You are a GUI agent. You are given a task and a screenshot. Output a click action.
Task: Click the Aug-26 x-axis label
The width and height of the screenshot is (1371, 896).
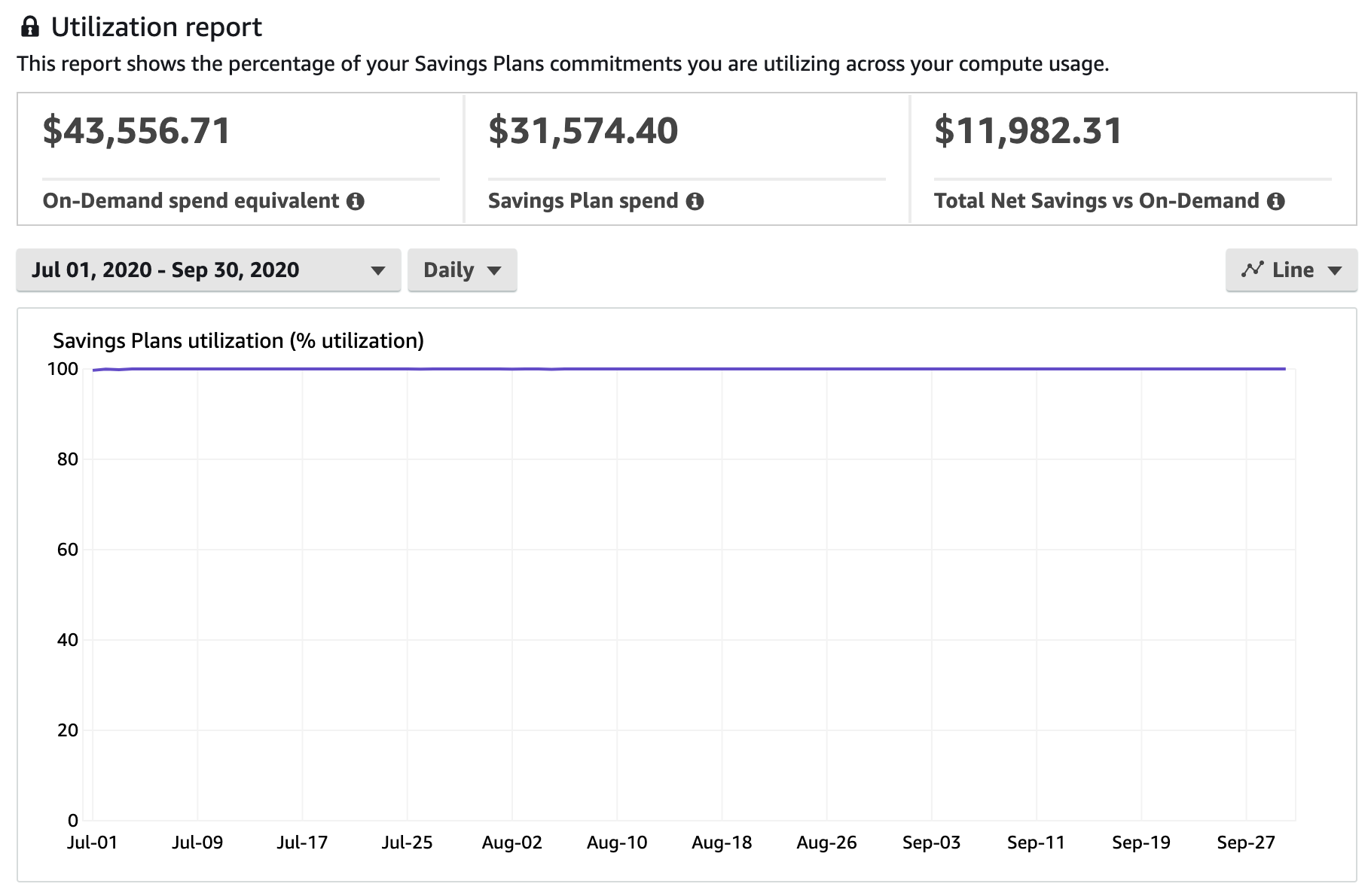(x=826, y=843)
